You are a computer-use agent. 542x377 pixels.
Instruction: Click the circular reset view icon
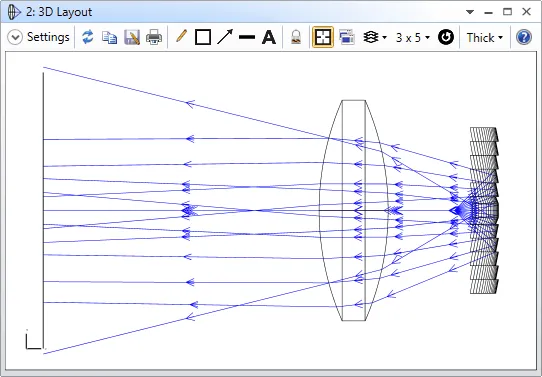[446, 37]
